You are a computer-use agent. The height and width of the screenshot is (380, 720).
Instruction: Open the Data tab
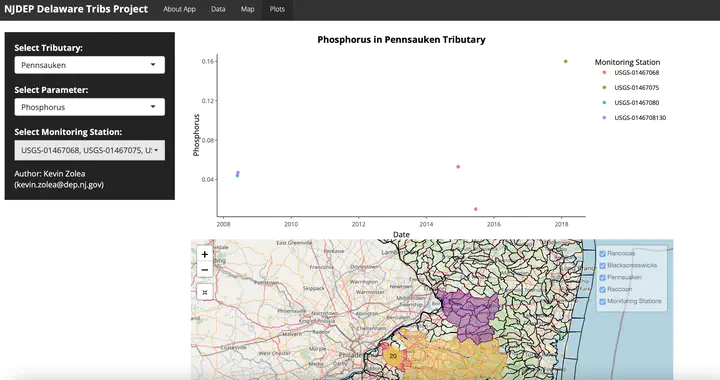(x=218, y=9)
